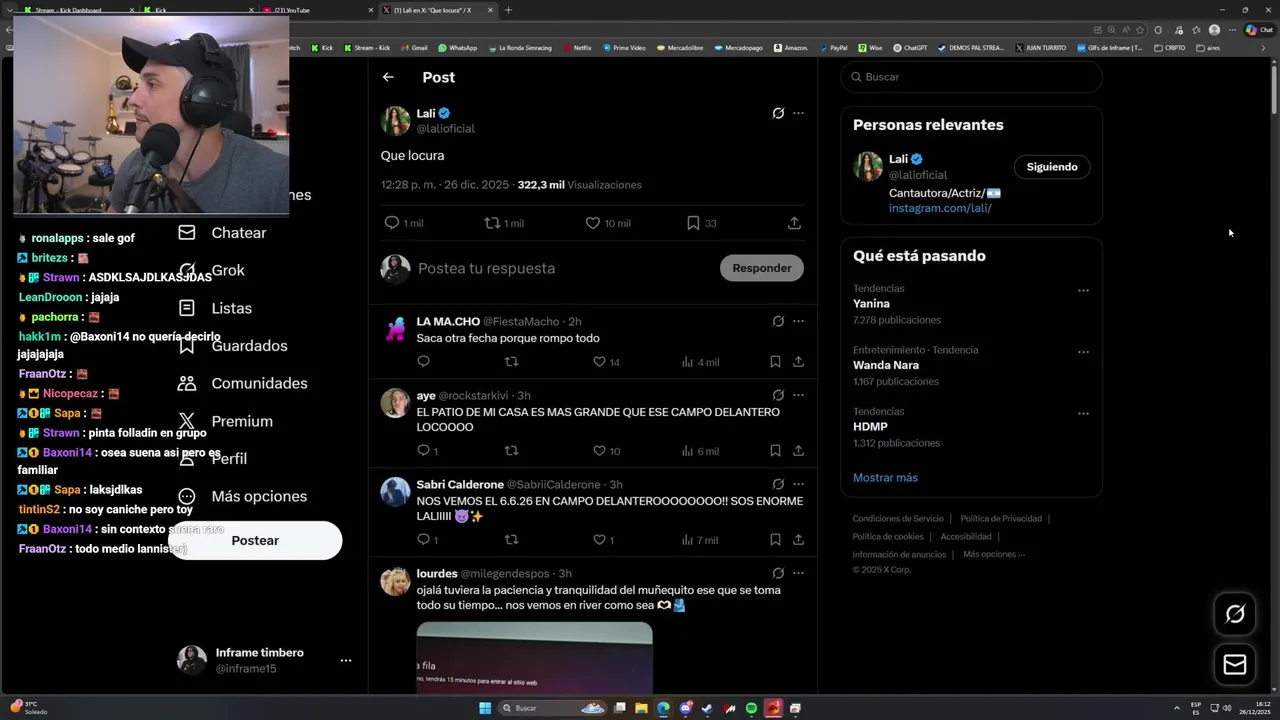Bookmark LA MA.CHO's reply
Image resolution: width=1280 pixels, height=720 pixels.
click(775, 362)
